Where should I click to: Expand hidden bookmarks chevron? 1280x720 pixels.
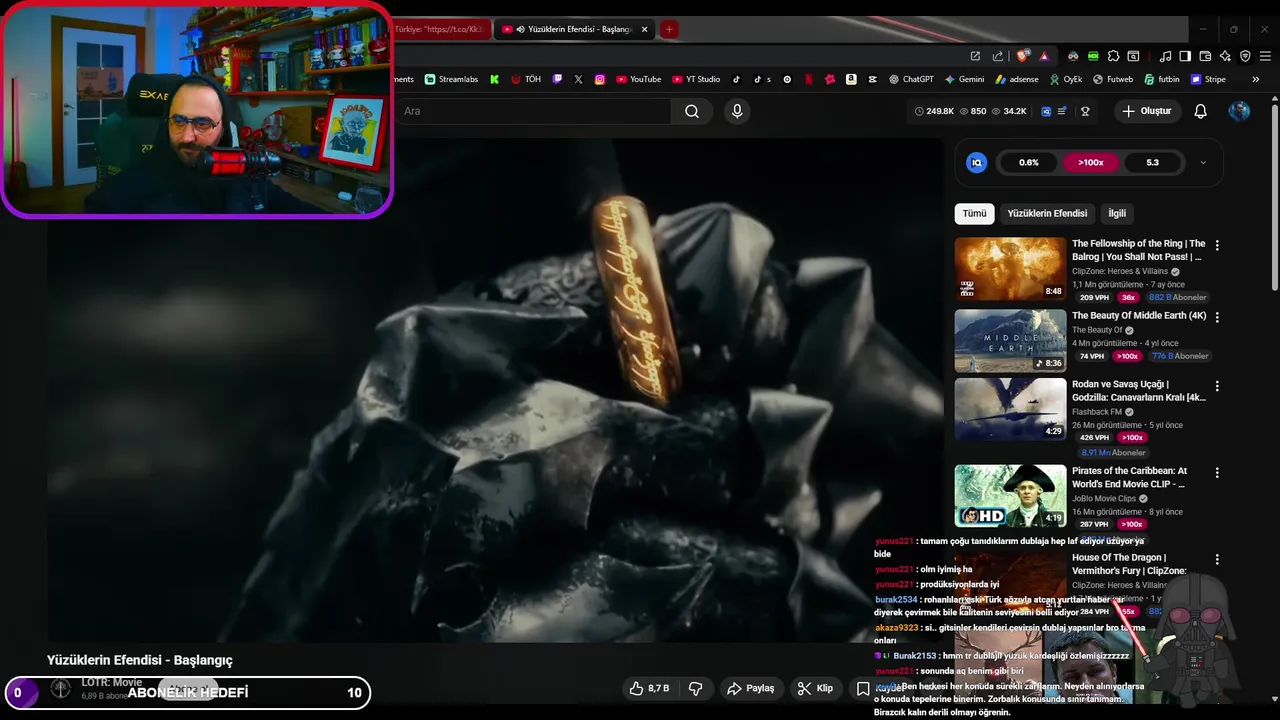1256,79
